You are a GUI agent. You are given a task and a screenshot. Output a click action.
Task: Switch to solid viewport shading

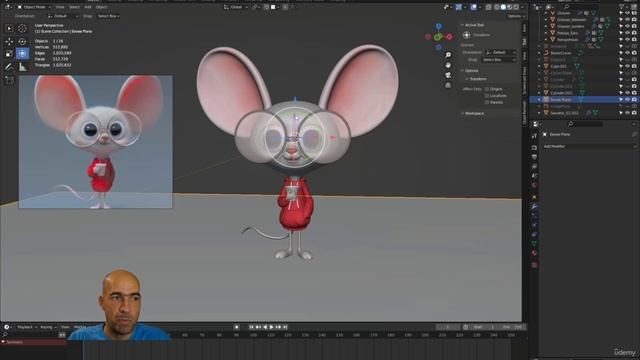tap(503, 7)
